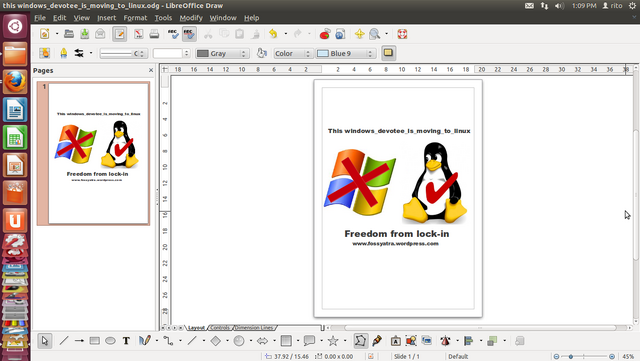Open the Fontwork Gallery
Screen dimensions: 640x361
396,341
